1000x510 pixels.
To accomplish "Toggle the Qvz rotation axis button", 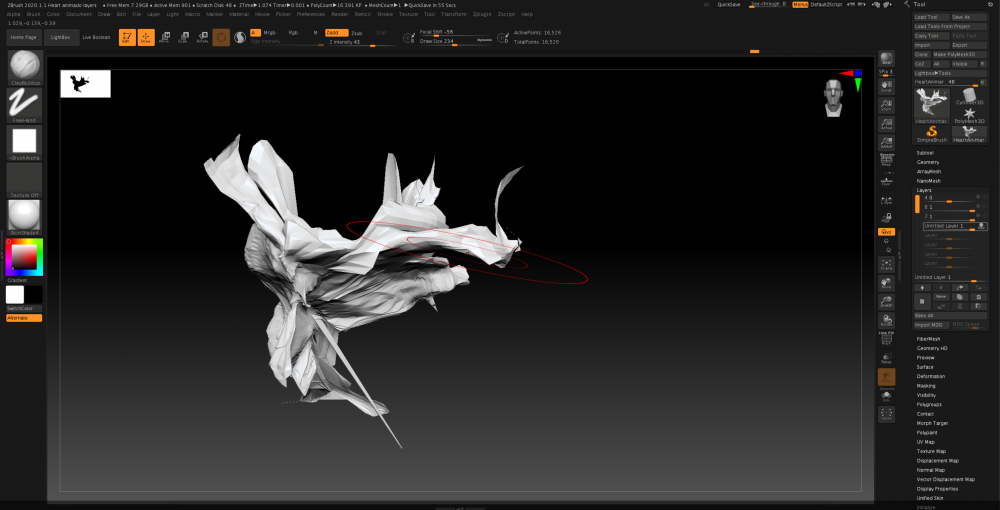I will coord(886,232).
